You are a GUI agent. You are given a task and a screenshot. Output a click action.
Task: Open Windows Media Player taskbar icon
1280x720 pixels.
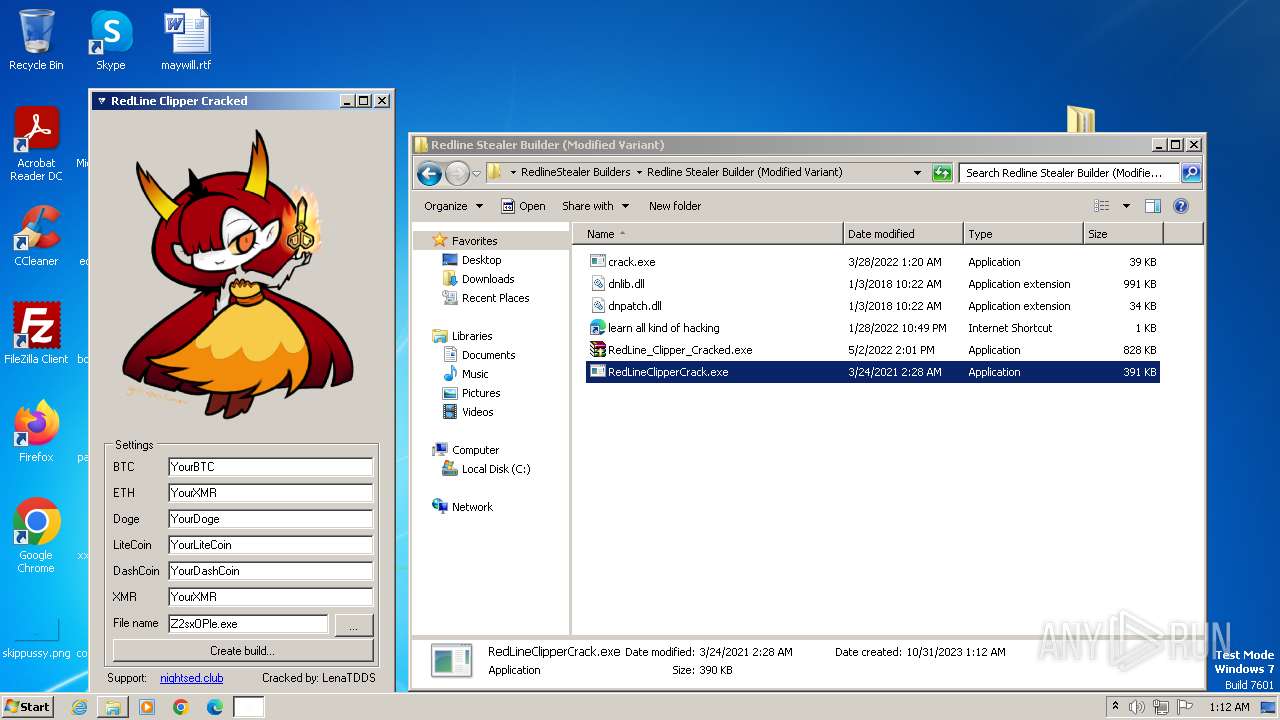(x=147, y=707)
